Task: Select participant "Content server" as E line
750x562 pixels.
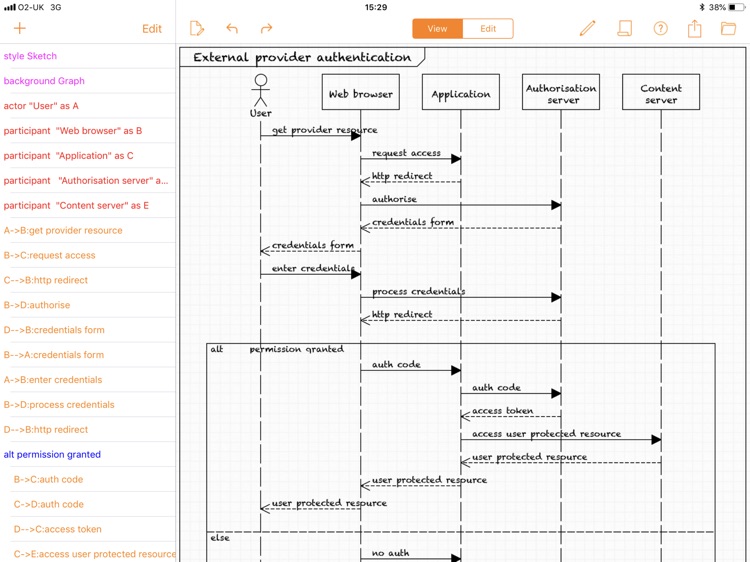Action: pos(88,205)
